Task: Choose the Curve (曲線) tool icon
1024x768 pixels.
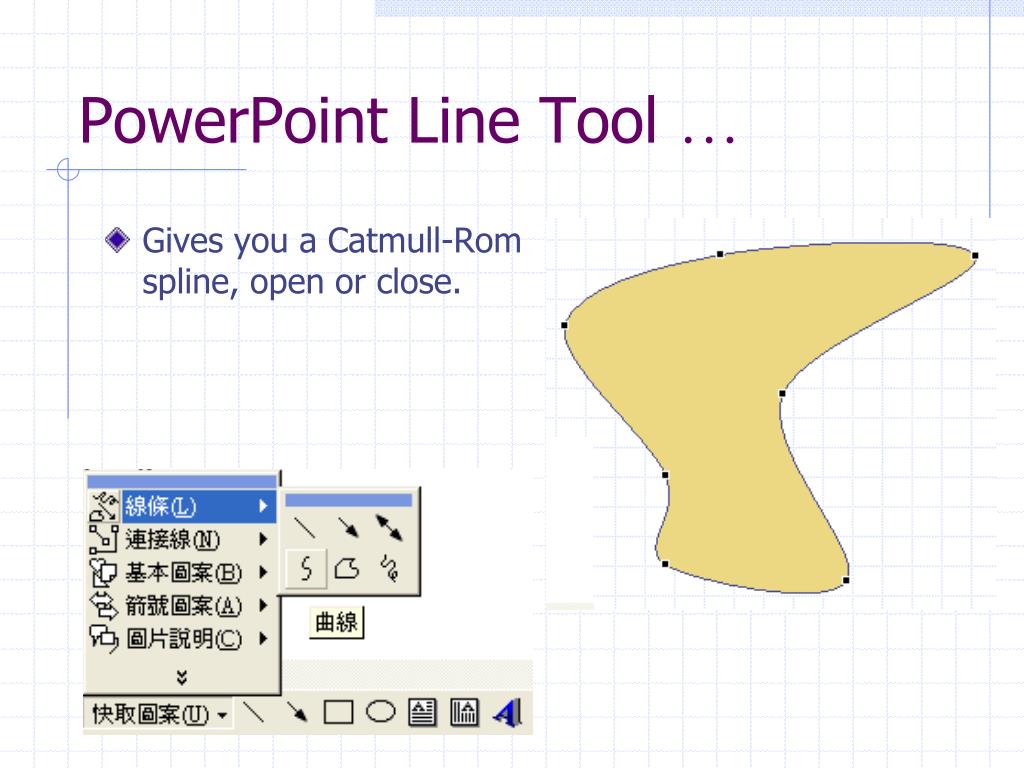Action: 306,568
